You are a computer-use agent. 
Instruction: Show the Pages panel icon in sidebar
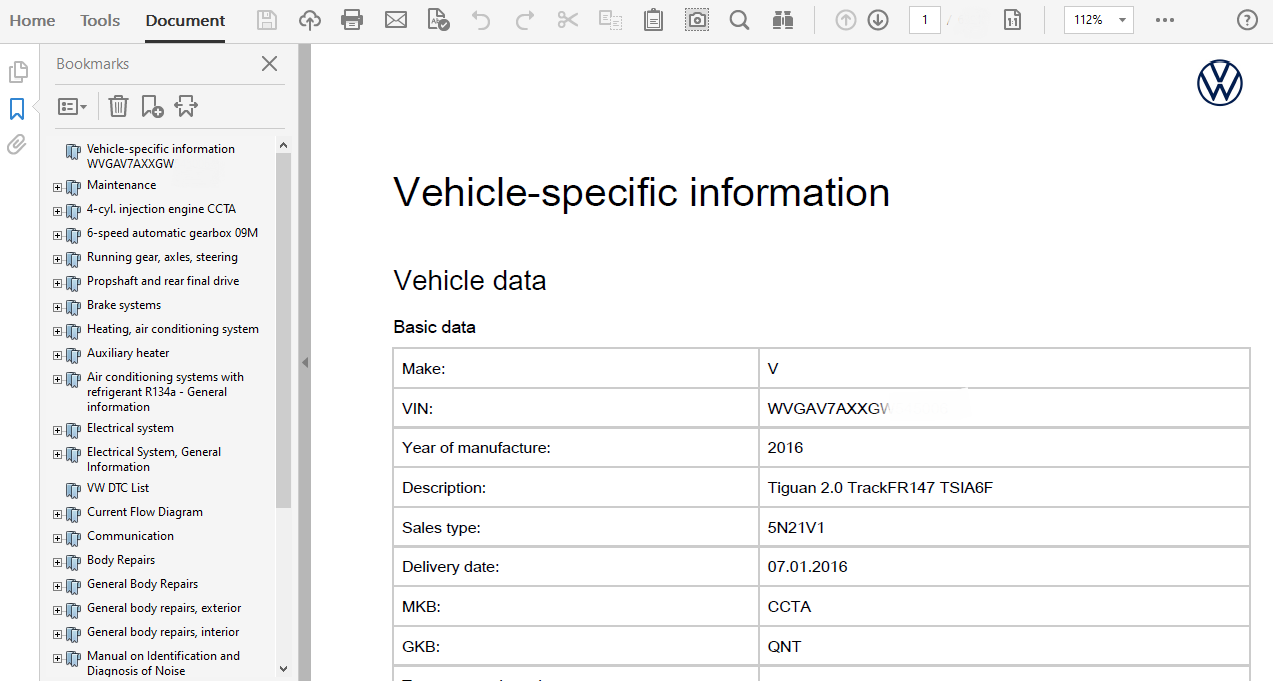(x=17, y=71)
